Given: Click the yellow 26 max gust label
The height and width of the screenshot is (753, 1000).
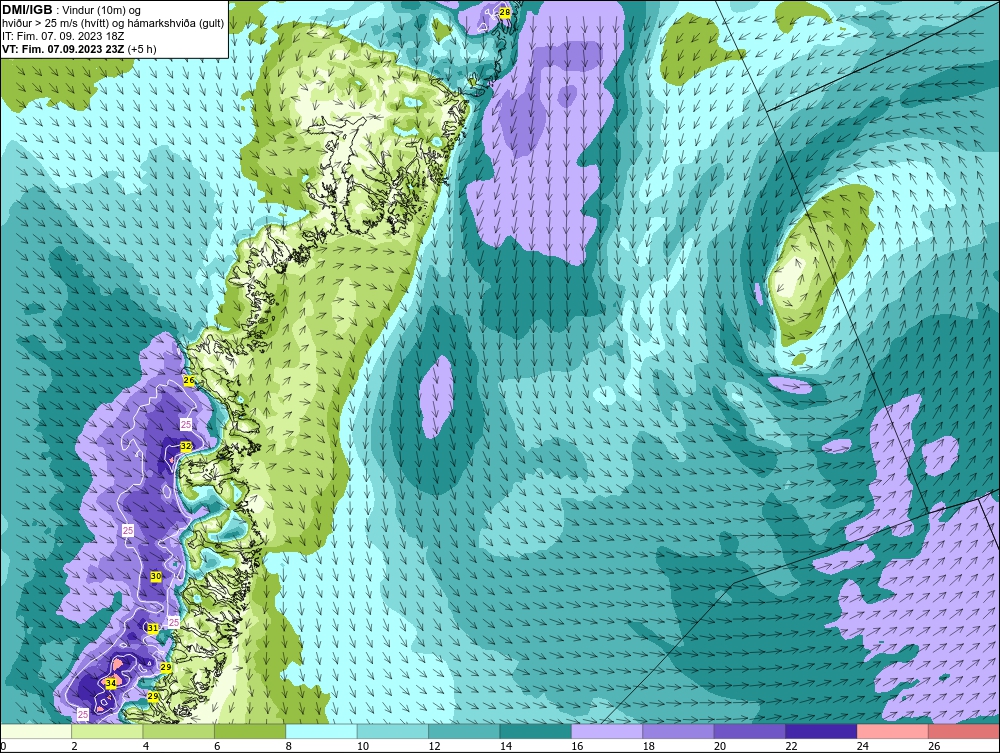Looking at the screenshot, I should pos(189,381).
